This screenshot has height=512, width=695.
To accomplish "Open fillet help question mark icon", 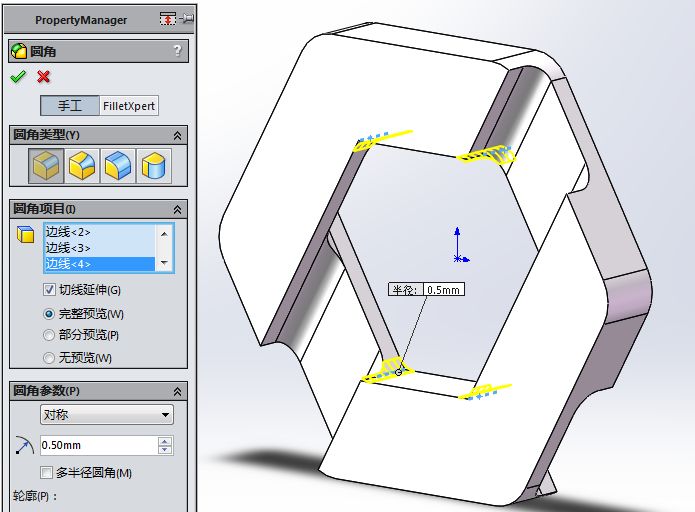I will click(x=177, y=51).
